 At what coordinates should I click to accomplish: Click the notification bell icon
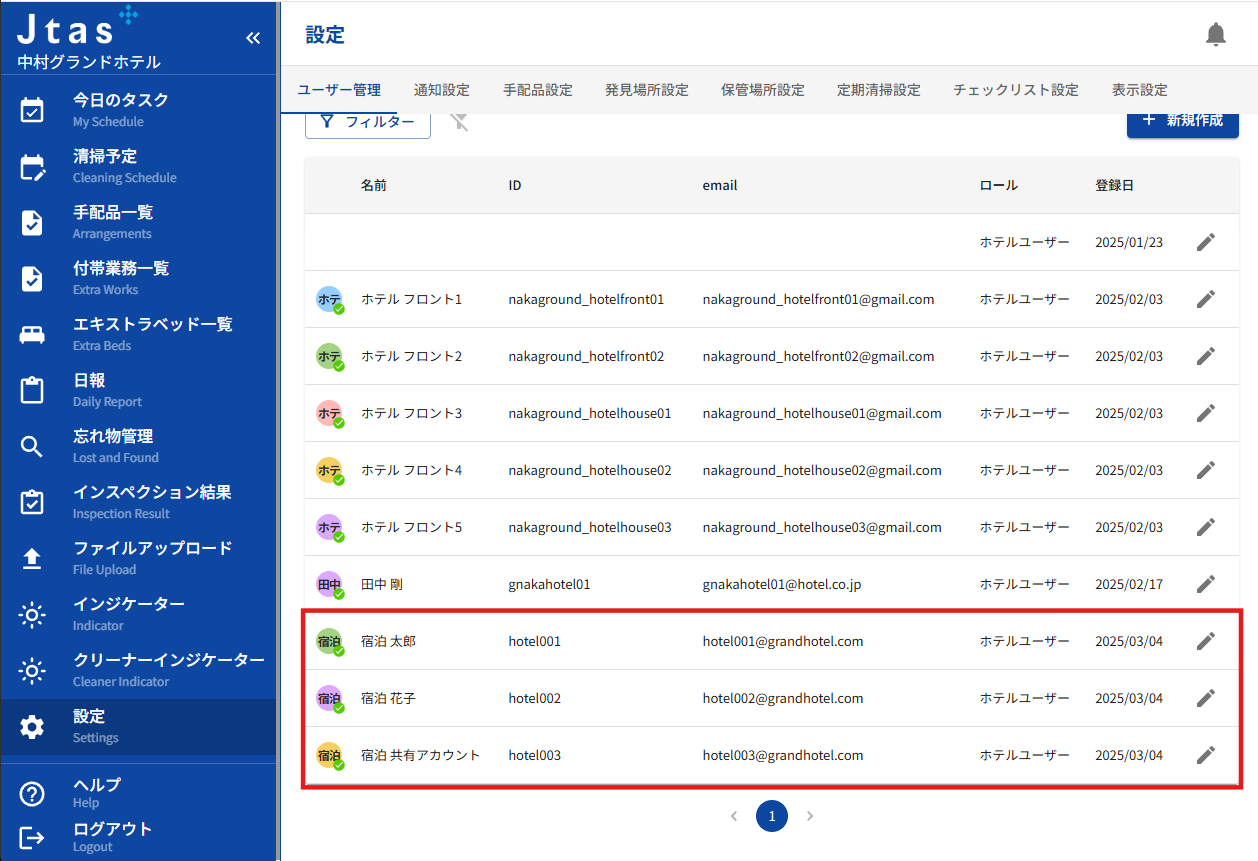[x=1215, y=35]
